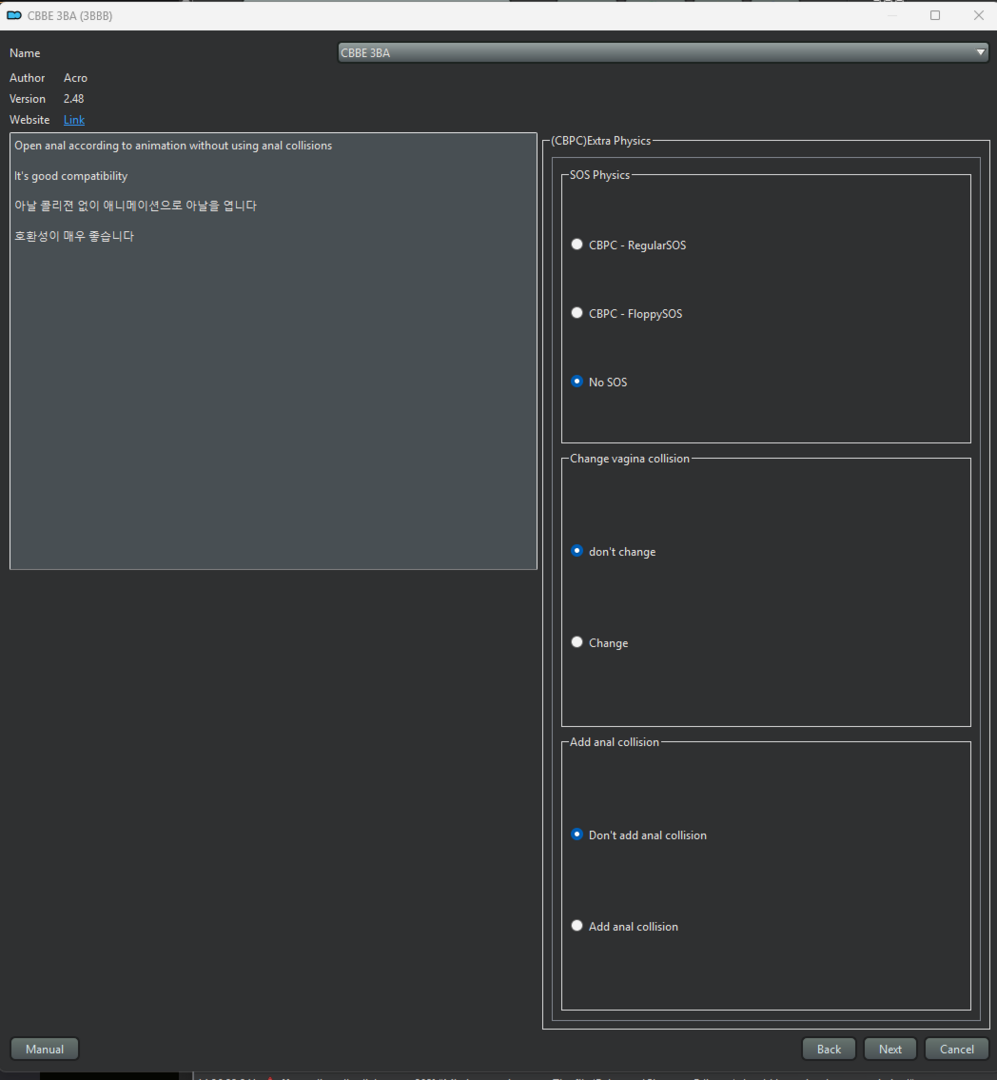Click the installer window title icon
This screenshot has height=1080, width=997.
click(14, 15)
